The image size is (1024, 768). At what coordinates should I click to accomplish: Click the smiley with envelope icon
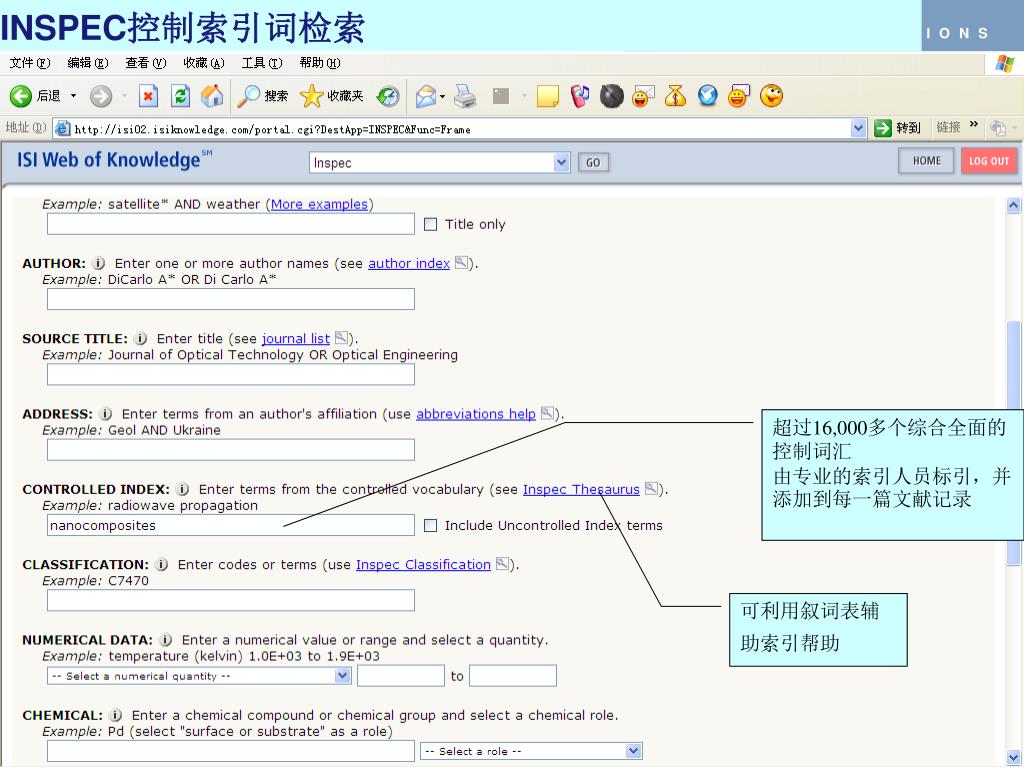pos(643,97)
